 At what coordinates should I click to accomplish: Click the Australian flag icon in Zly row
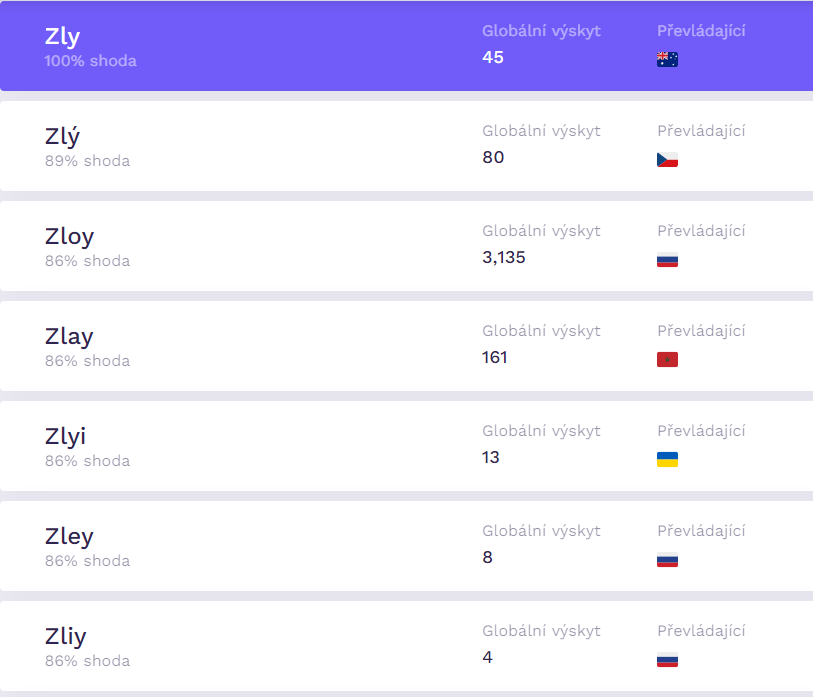point(667,59)
